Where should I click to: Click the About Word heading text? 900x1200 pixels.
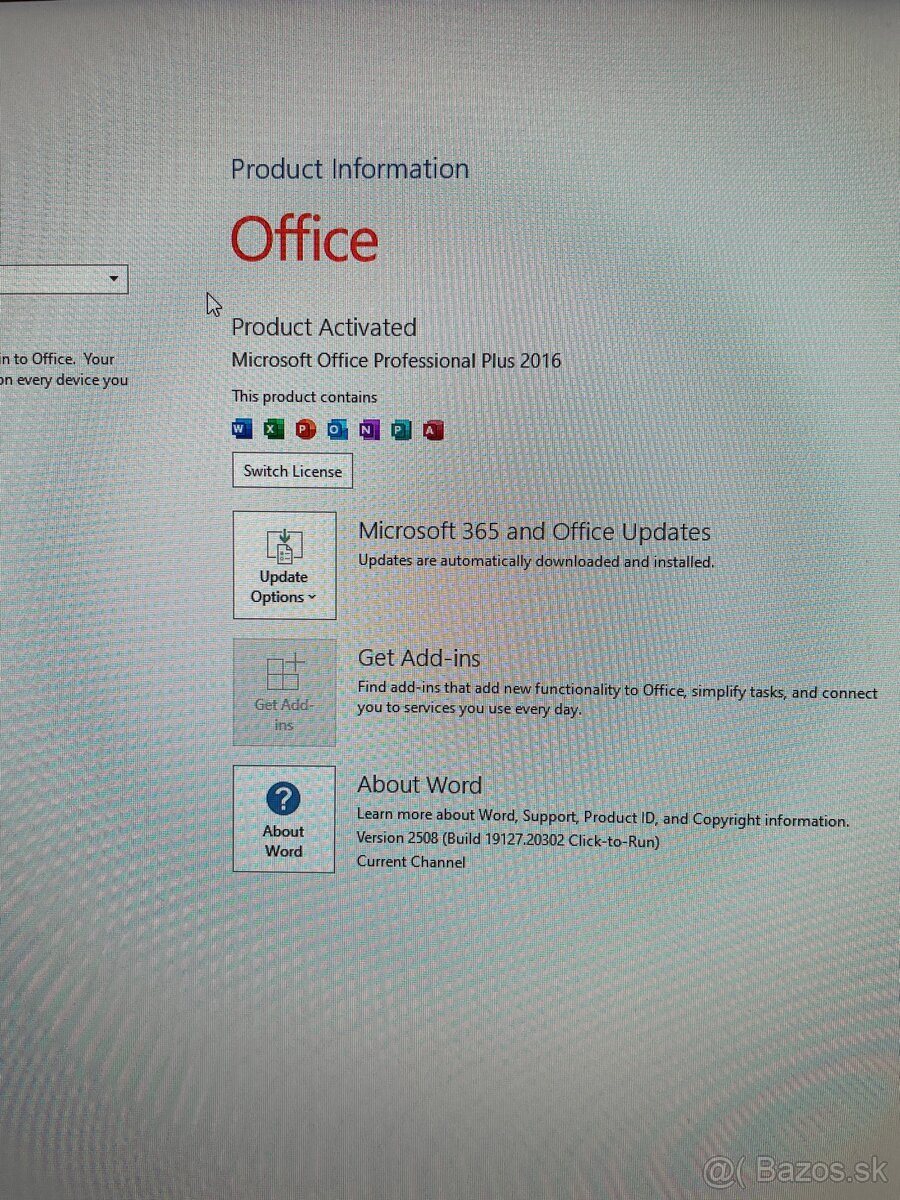[420, 785]
